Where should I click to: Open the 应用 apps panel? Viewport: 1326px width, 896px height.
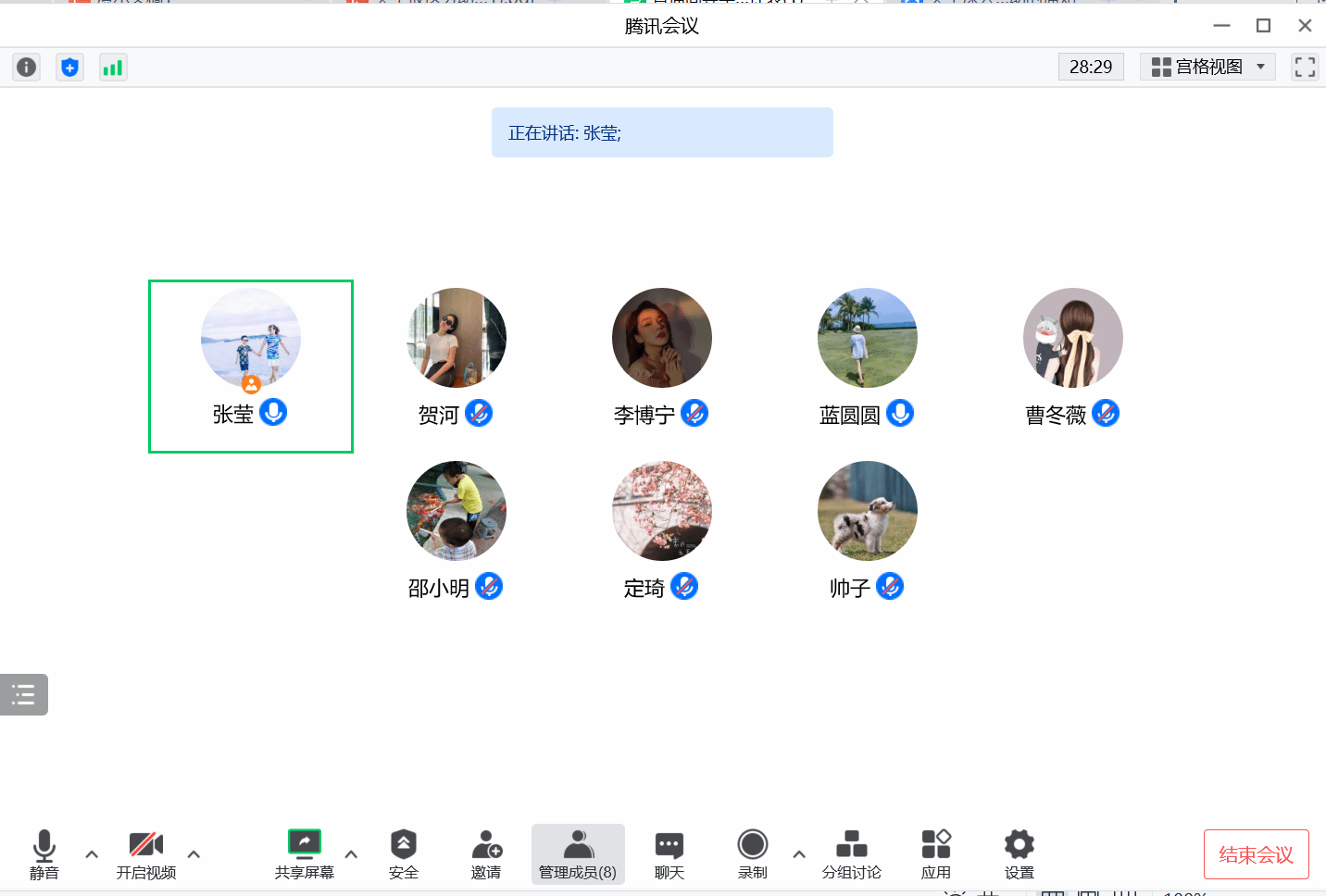tap(936, 854)
